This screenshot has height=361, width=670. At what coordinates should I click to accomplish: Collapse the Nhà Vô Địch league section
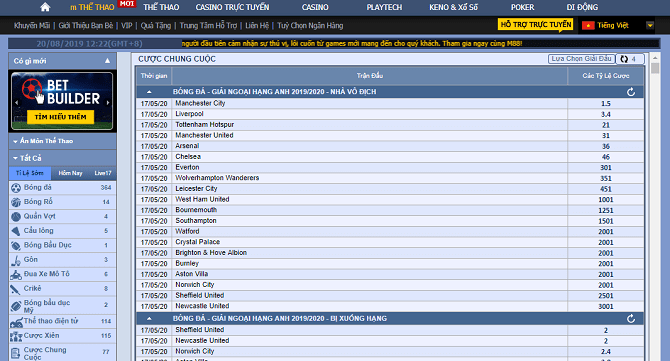click(x=149, y=92)
